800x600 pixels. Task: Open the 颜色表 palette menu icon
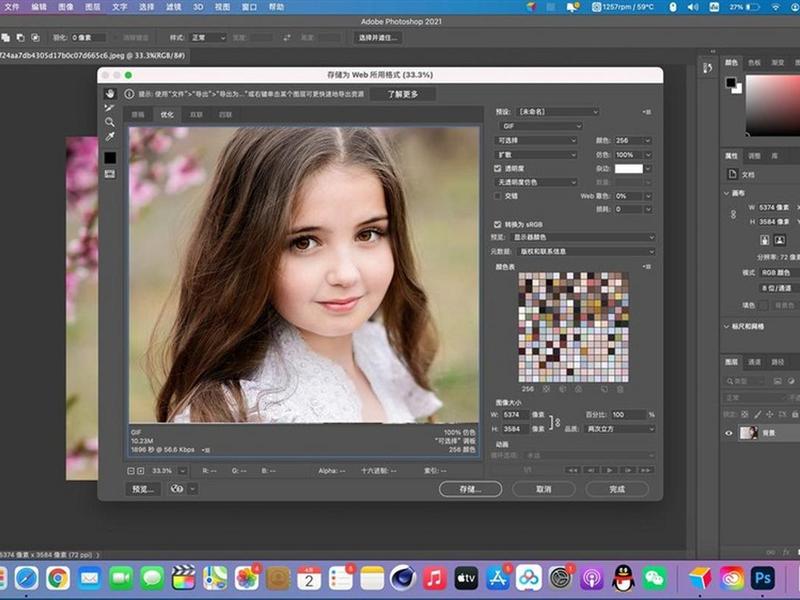pyautogui.click(x=647, y=267)
